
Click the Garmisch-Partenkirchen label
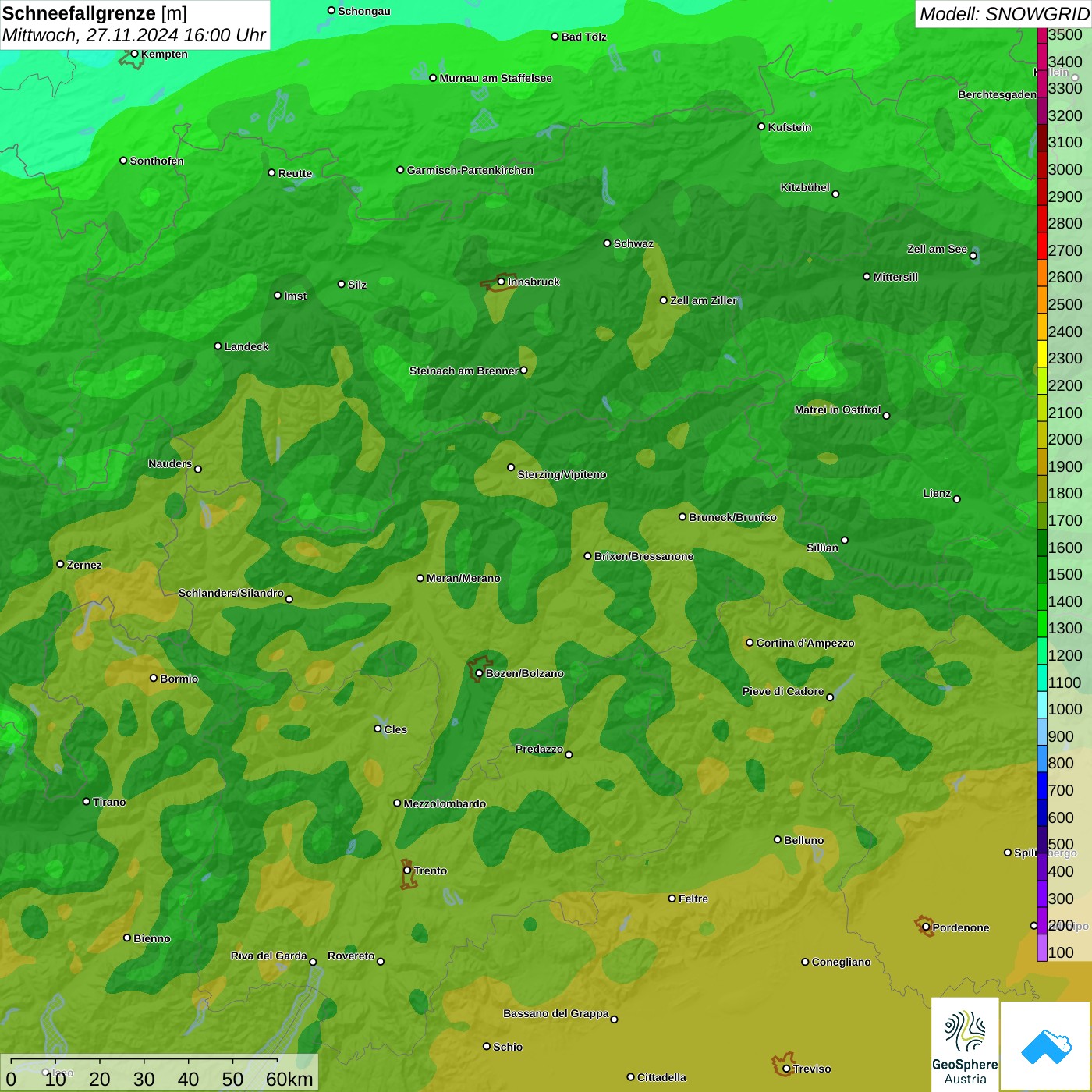tap(470, 170)
